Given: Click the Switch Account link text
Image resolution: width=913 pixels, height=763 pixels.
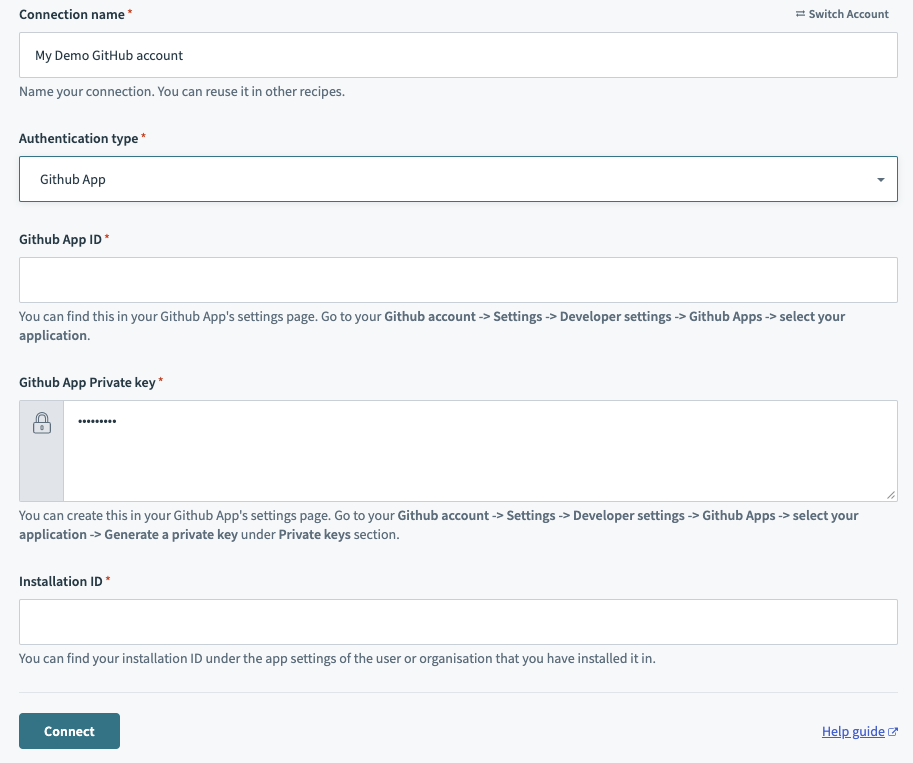Looking at the screenshot, I should click(x=850, y=13).
